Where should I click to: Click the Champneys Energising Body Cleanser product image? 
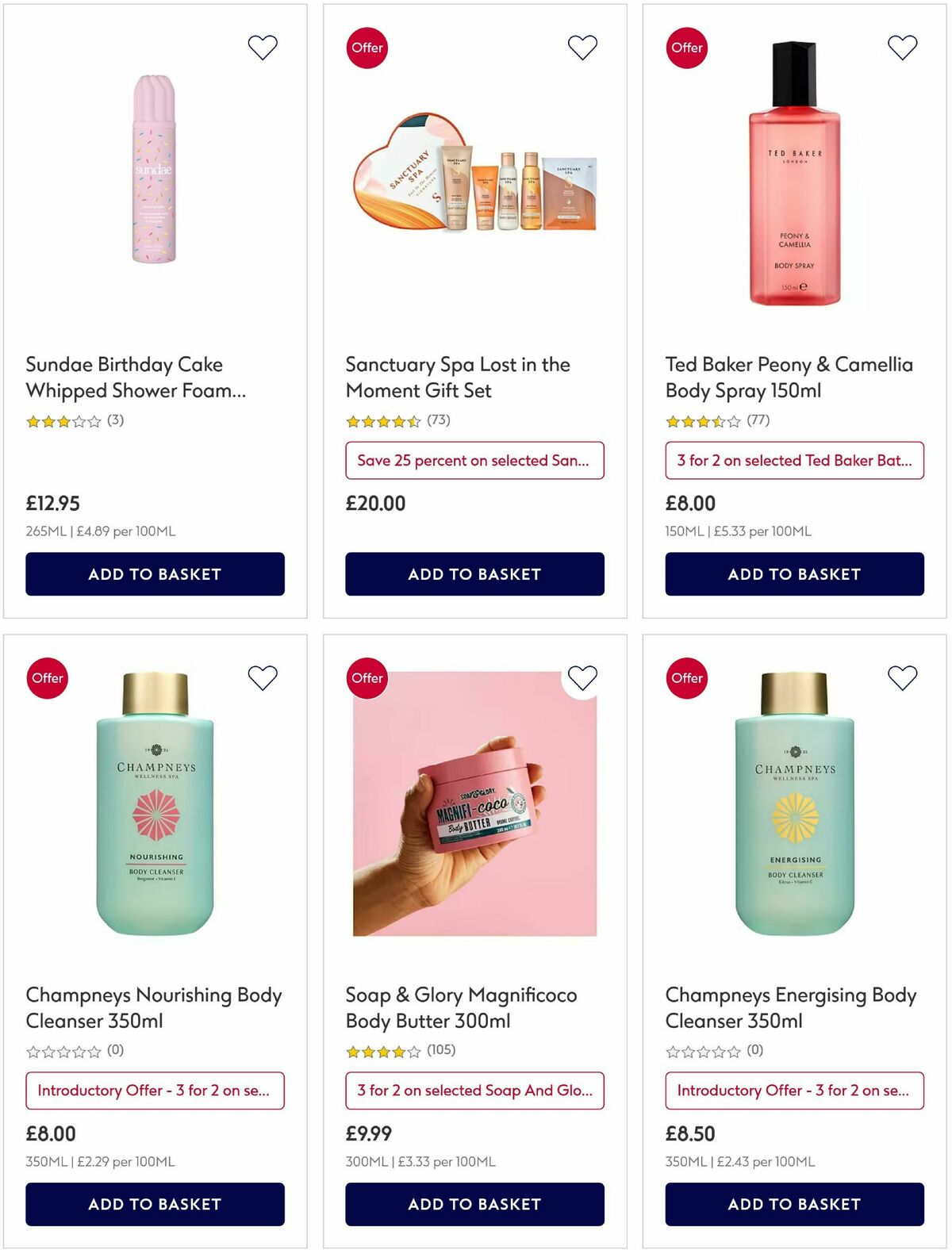[x=793, y=809]
